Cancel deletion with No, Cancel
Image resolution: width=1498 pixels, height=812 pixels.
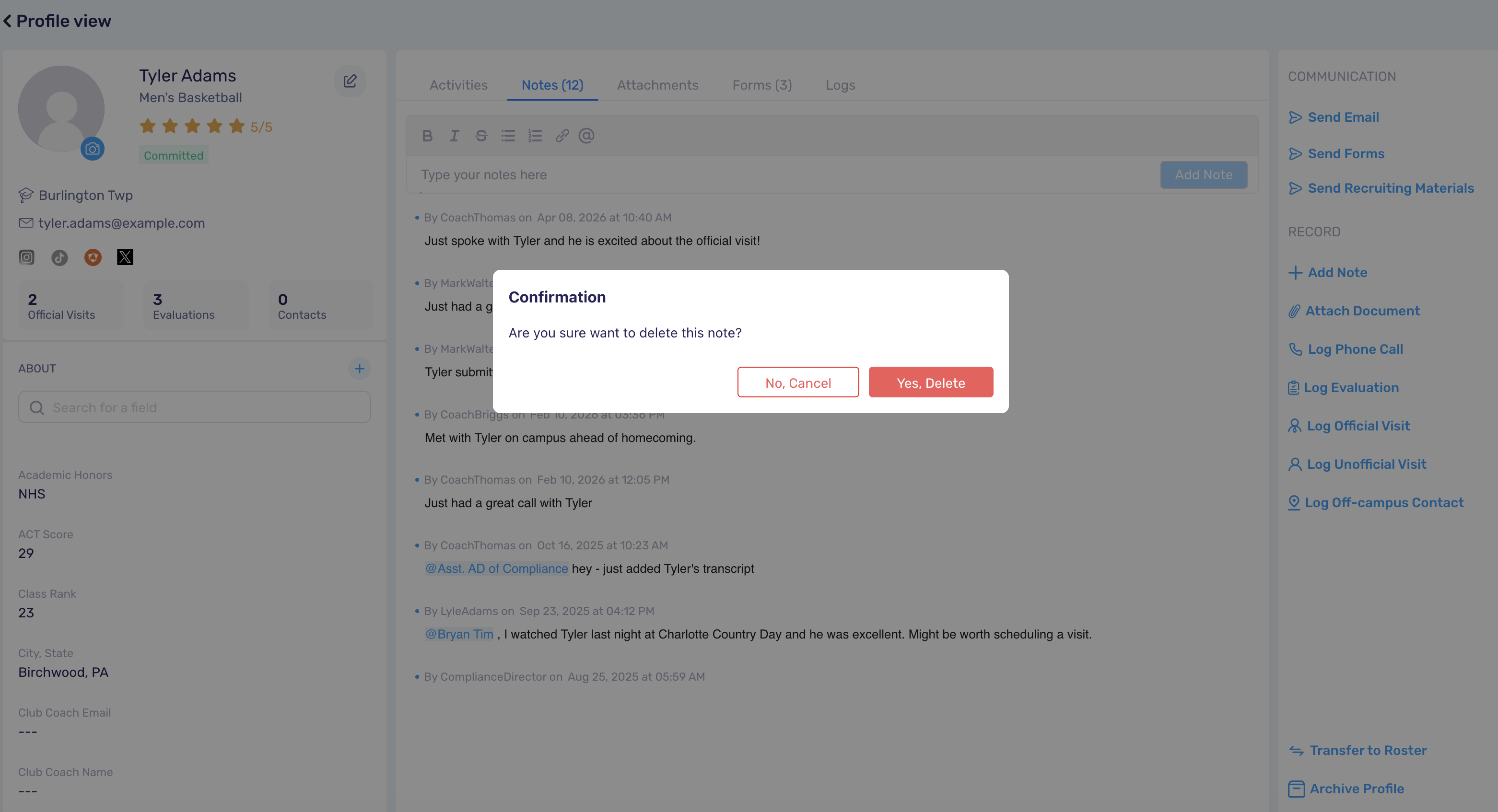(798, 383)
